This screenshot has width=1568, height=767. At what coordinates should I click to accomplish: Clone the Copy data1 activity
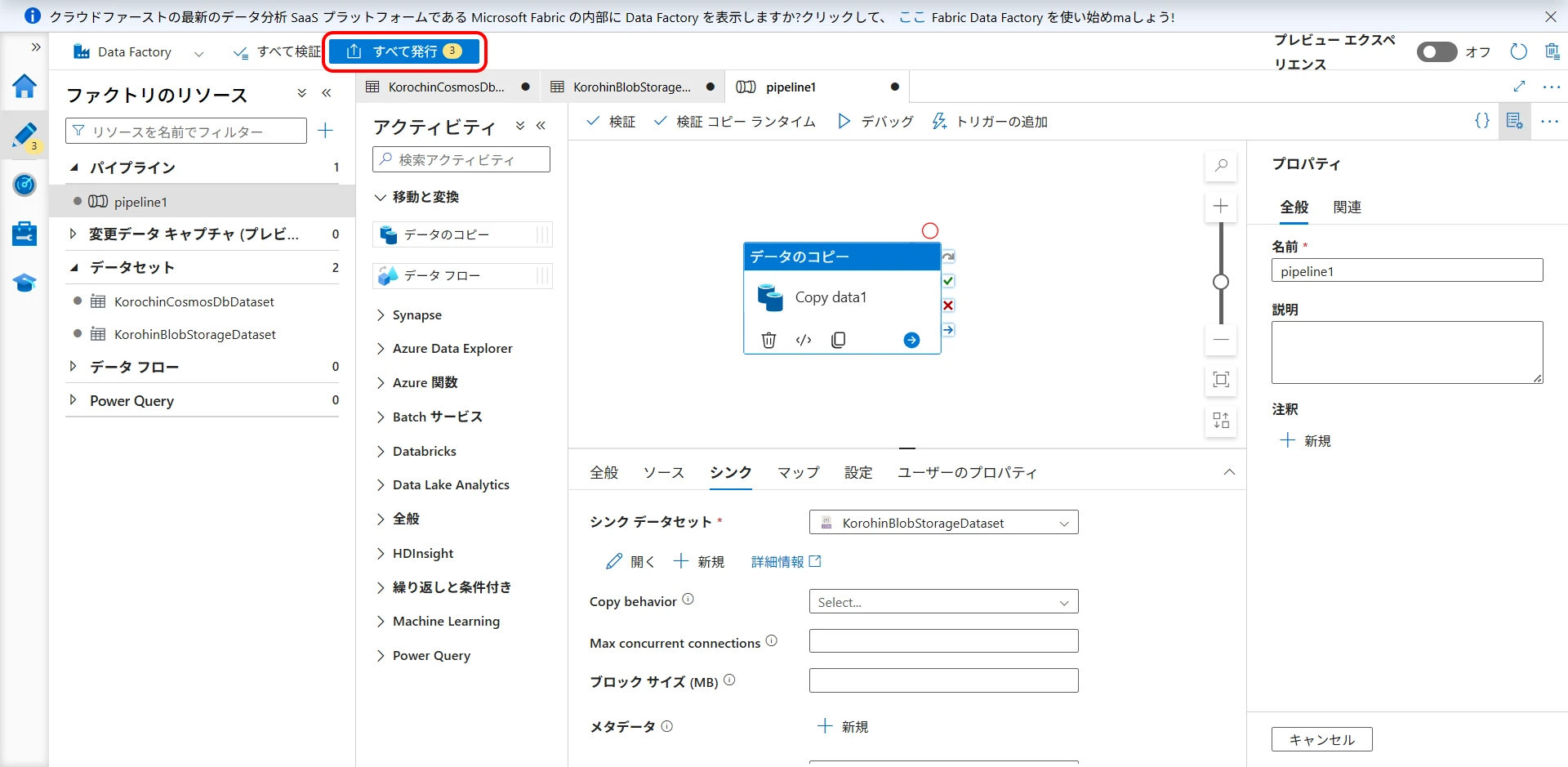coord(838,340)
